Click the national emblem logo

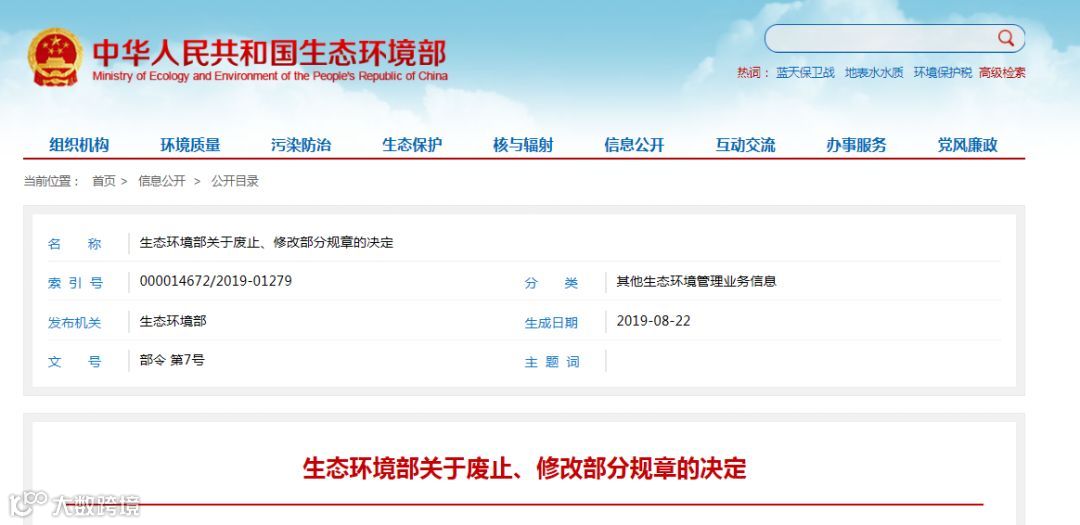pyautogui.click(x=56, y=56)
